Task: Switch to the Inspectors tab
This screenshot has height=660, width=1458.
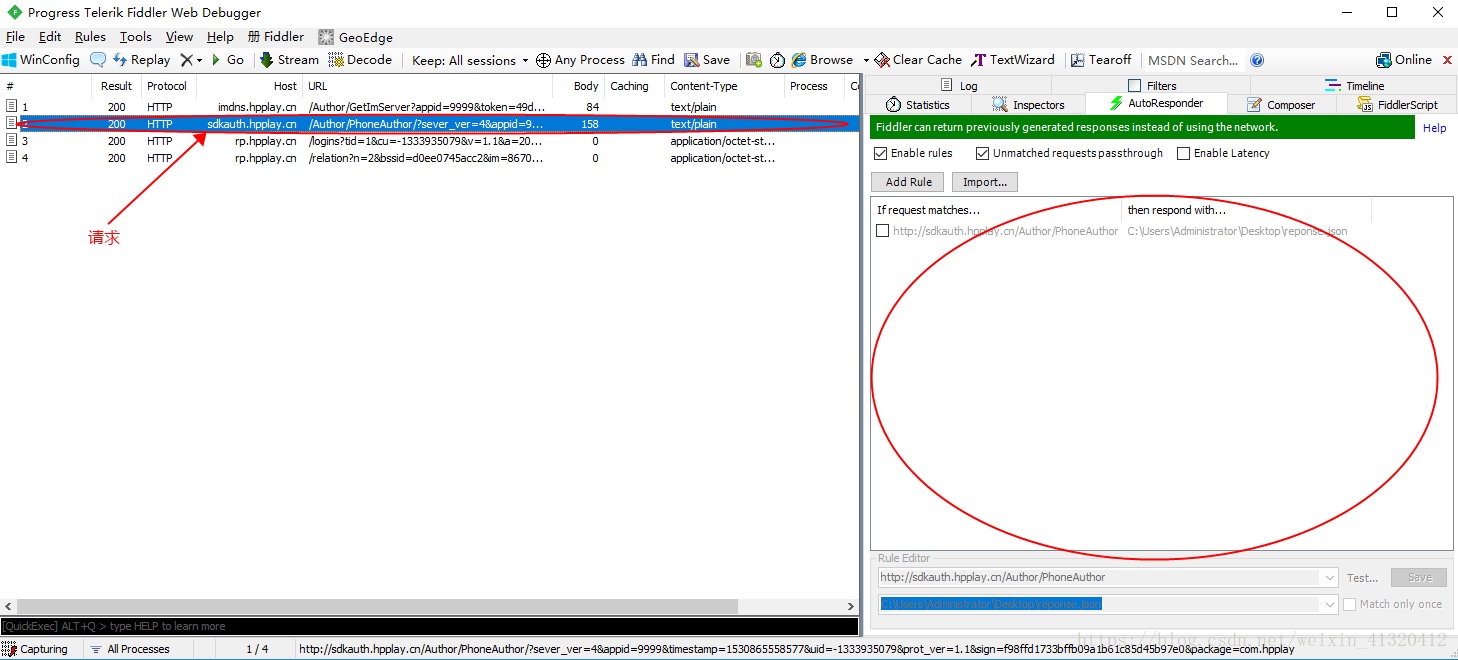Action: pos(1028,104)
